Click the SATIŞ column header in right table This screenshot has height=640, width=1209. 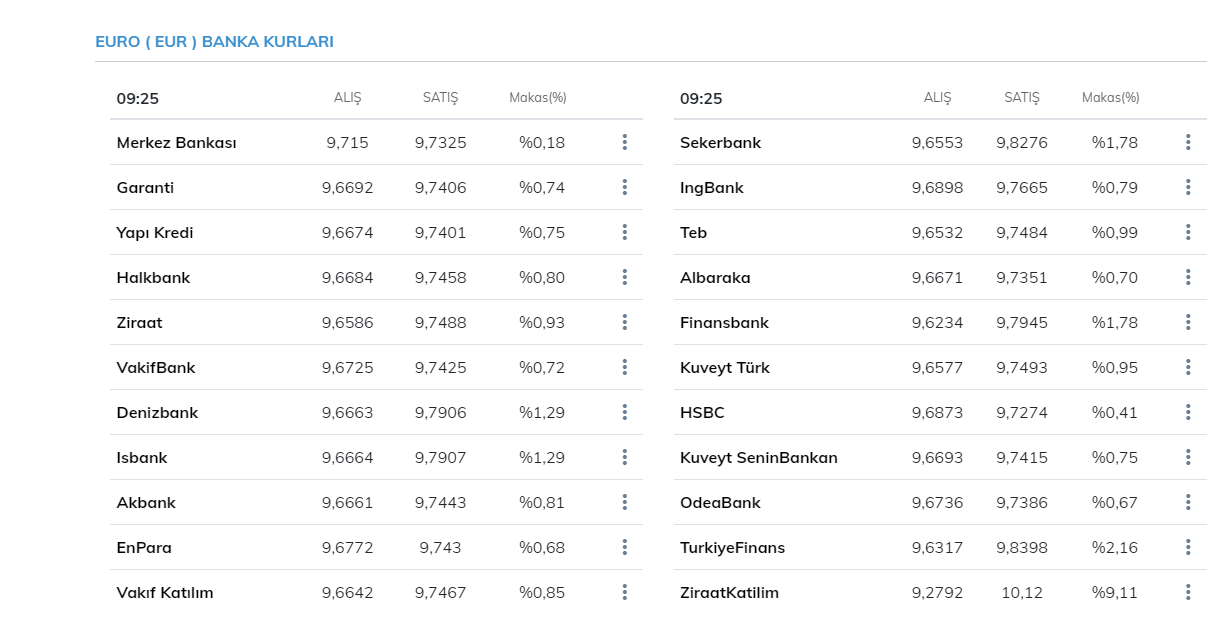1022,98
